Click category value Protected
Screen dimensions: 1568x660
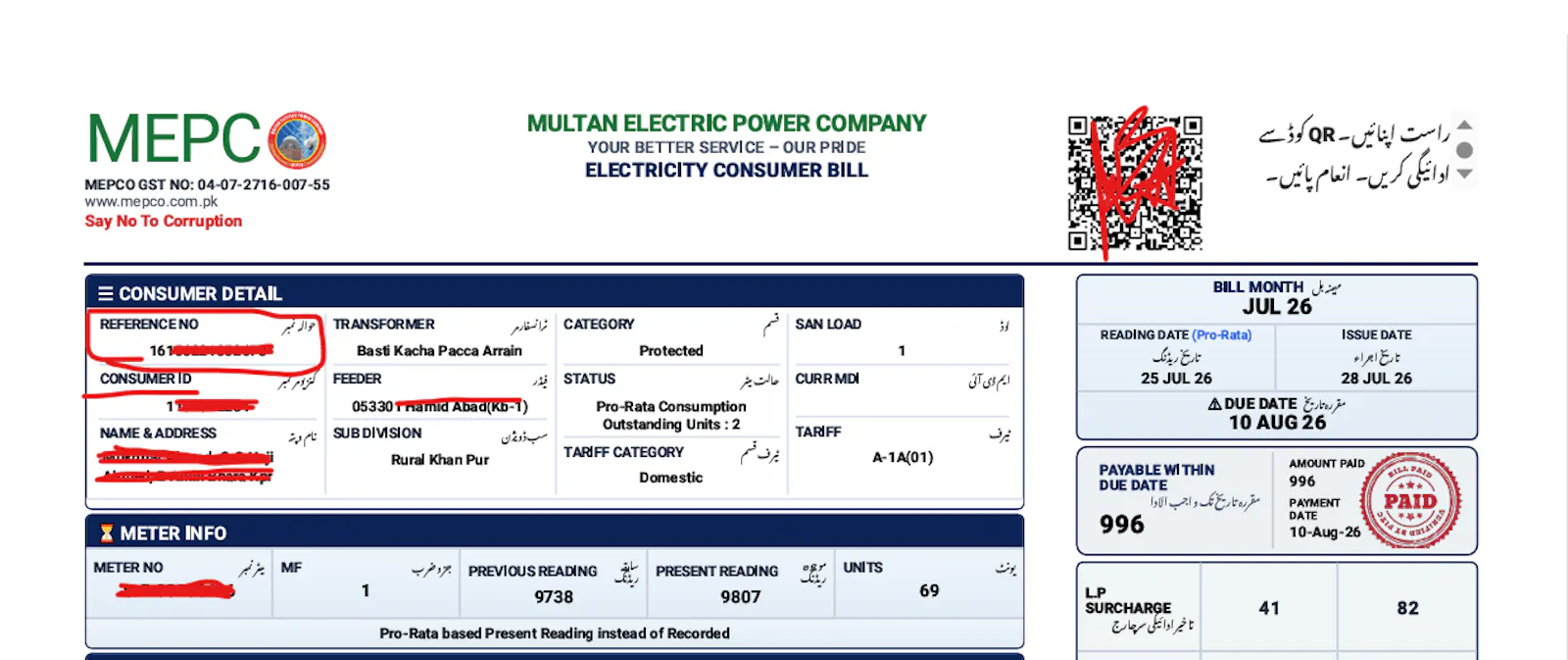[x=671, y=351]
